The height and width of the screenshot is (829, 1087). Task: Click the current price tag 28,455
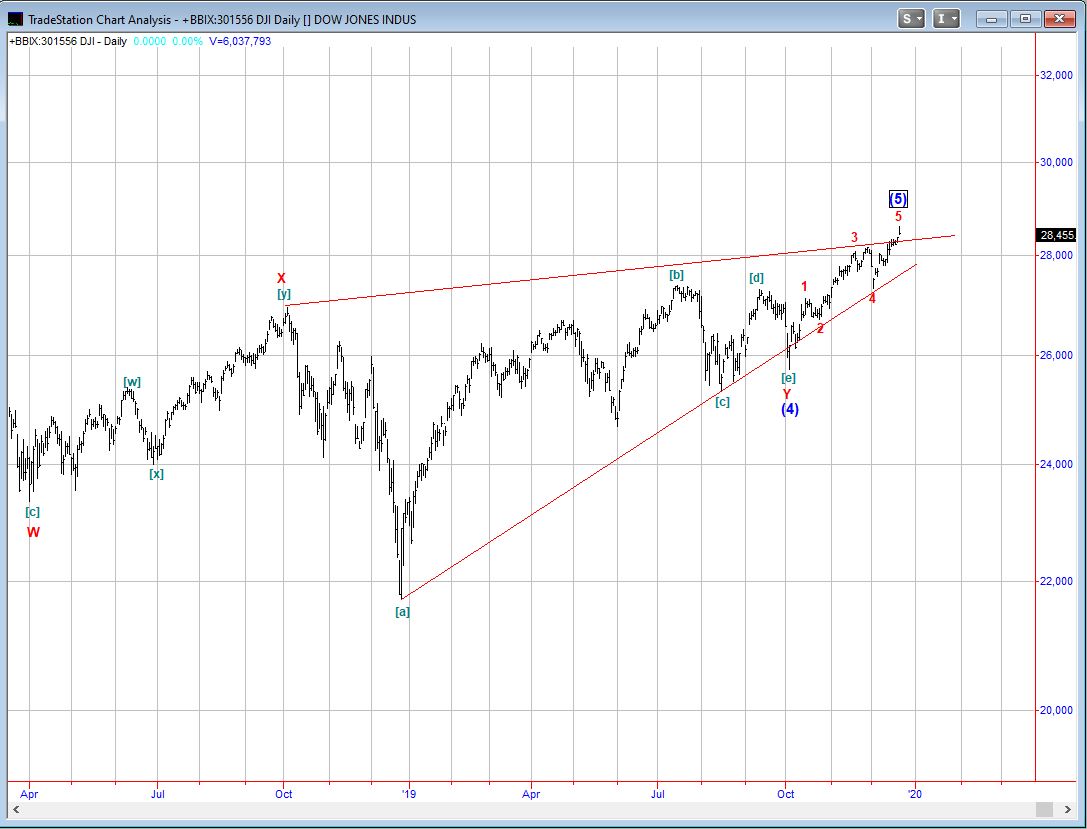click(1056, 235)
